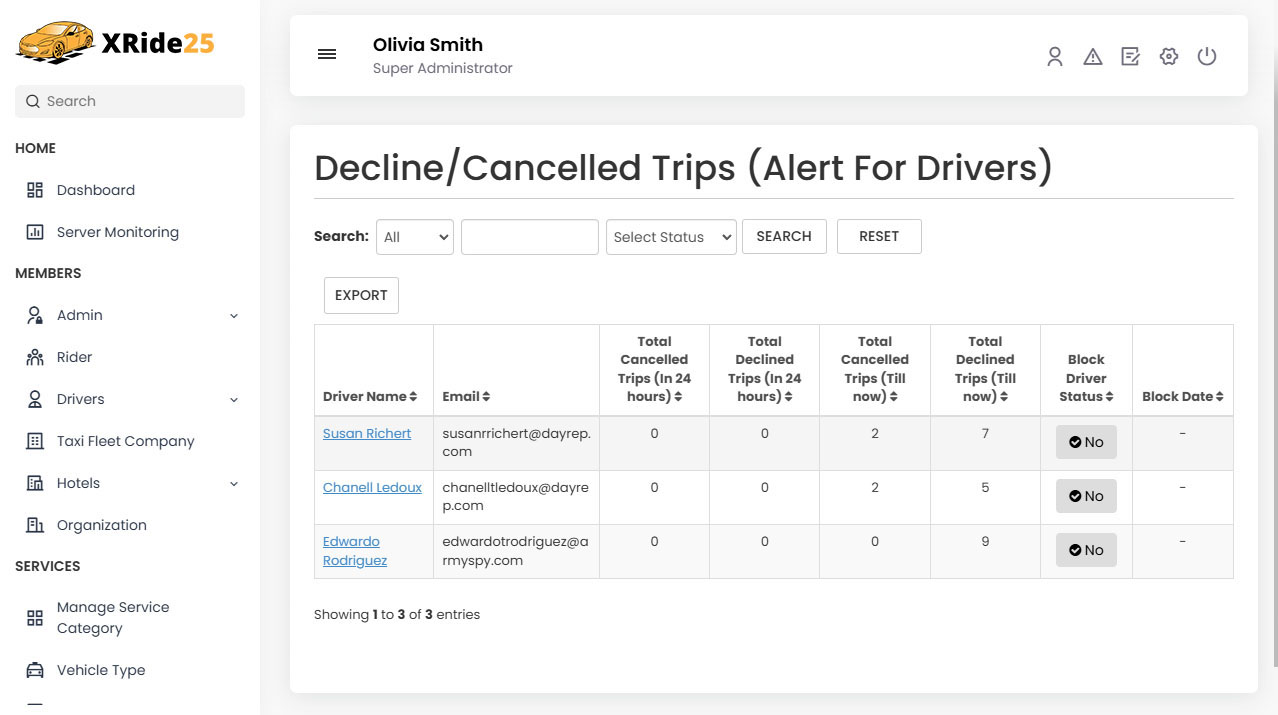Open Susan Richert driver link

point(367,434)
